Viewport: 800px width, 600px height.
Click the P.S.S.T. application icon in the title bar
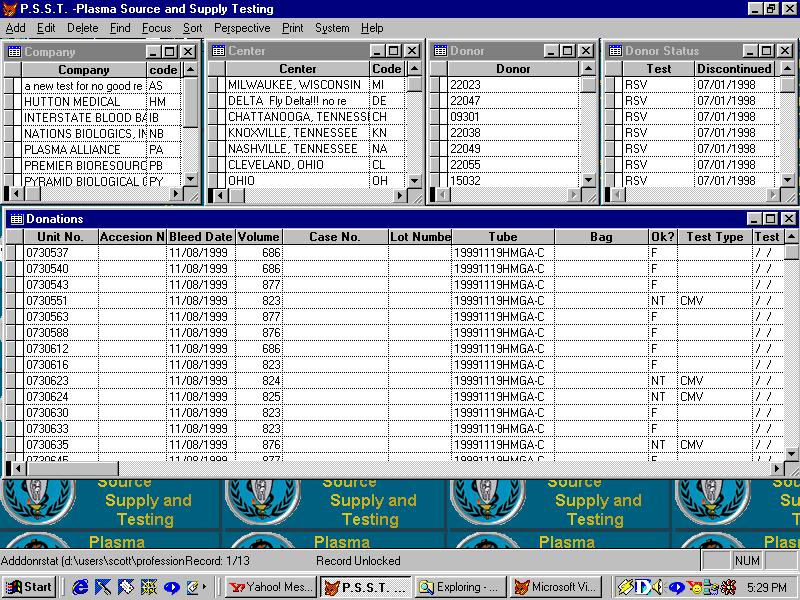click(x=10, y=9)
